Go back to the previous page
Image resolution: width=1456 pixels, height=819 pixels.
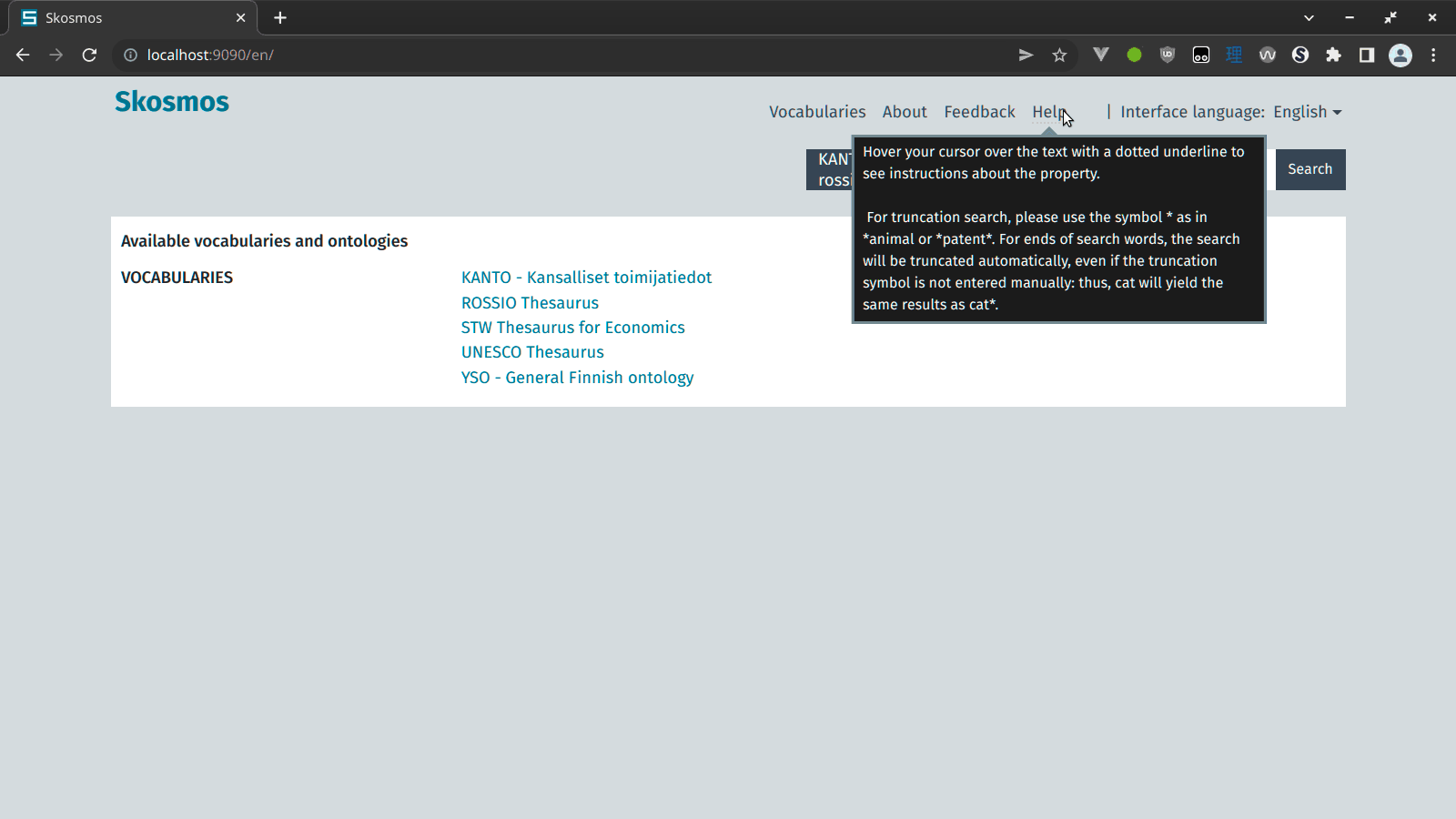point(23,55)
